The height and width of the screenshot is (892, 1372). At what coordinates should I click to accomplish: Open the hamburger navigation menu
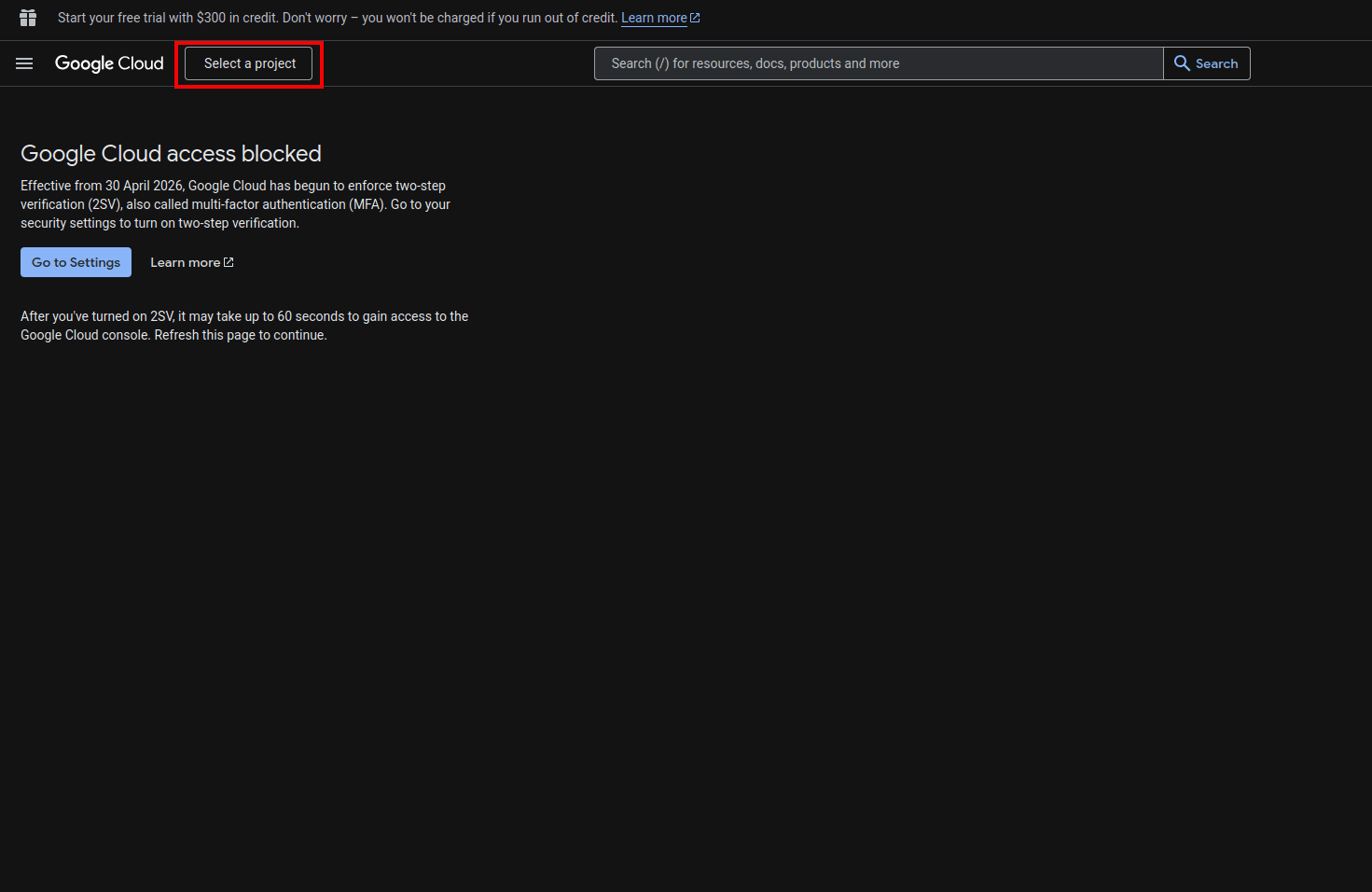pos(24,63)
